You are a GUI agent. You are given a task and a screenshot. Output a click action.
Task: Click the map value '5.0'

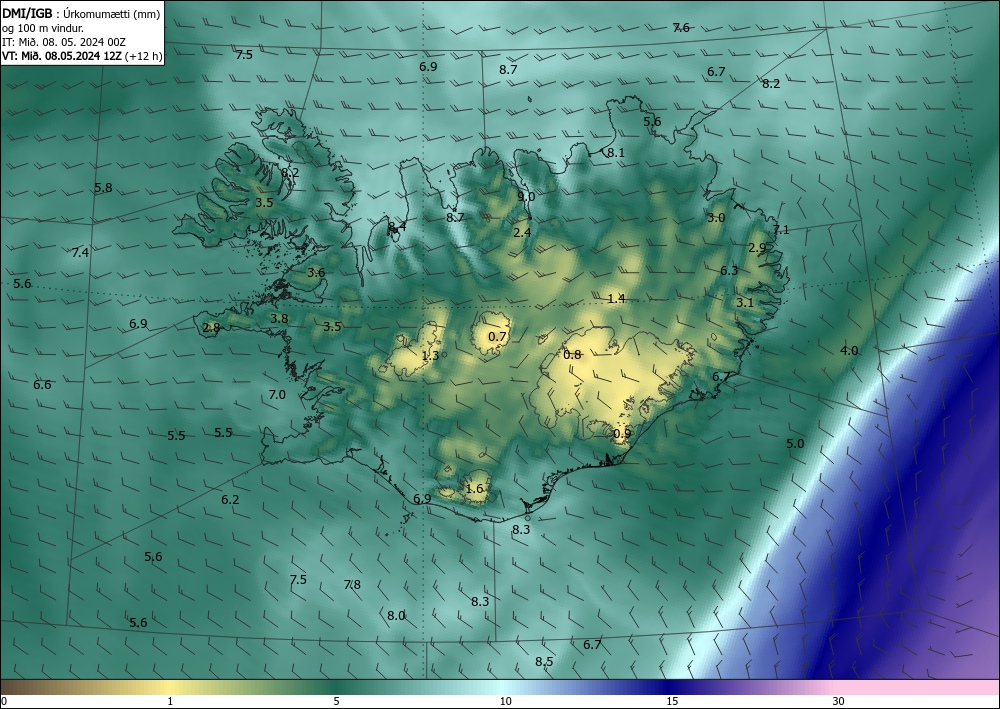(795, 444)
